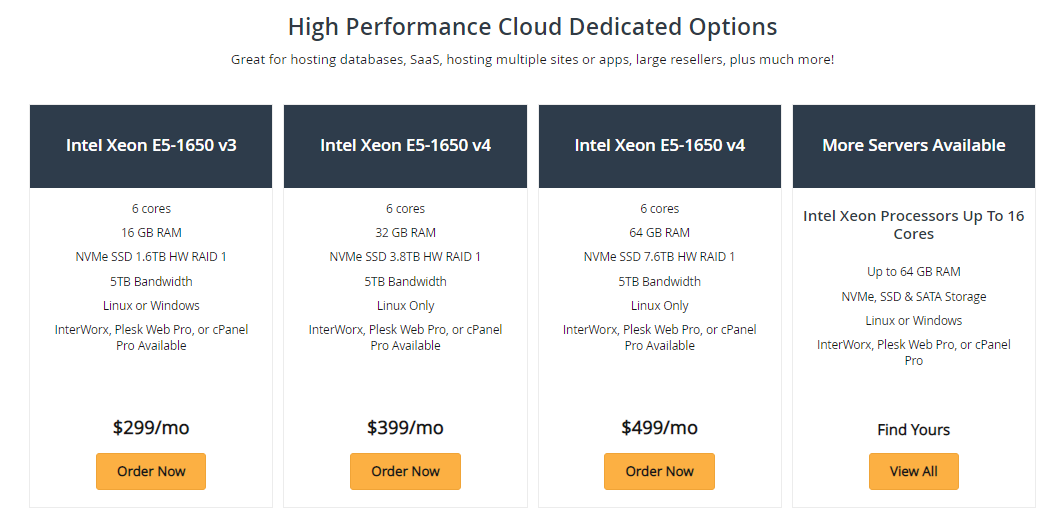Click the Find Yours label
Image resolution: width=1053 pixels, height=516 pixels.
coord(913,430)
